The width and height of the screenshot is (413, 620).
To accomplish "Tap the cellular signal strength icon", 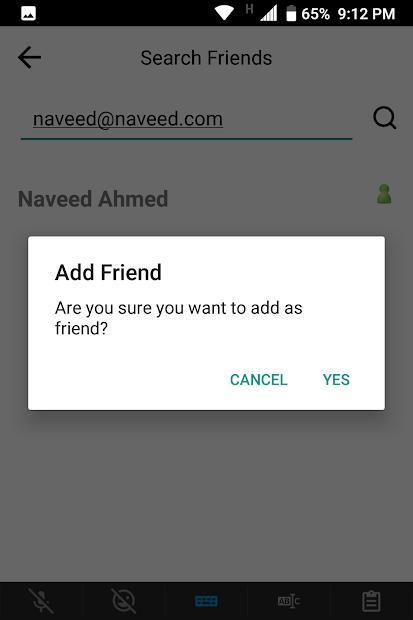I will coord(269,13).
